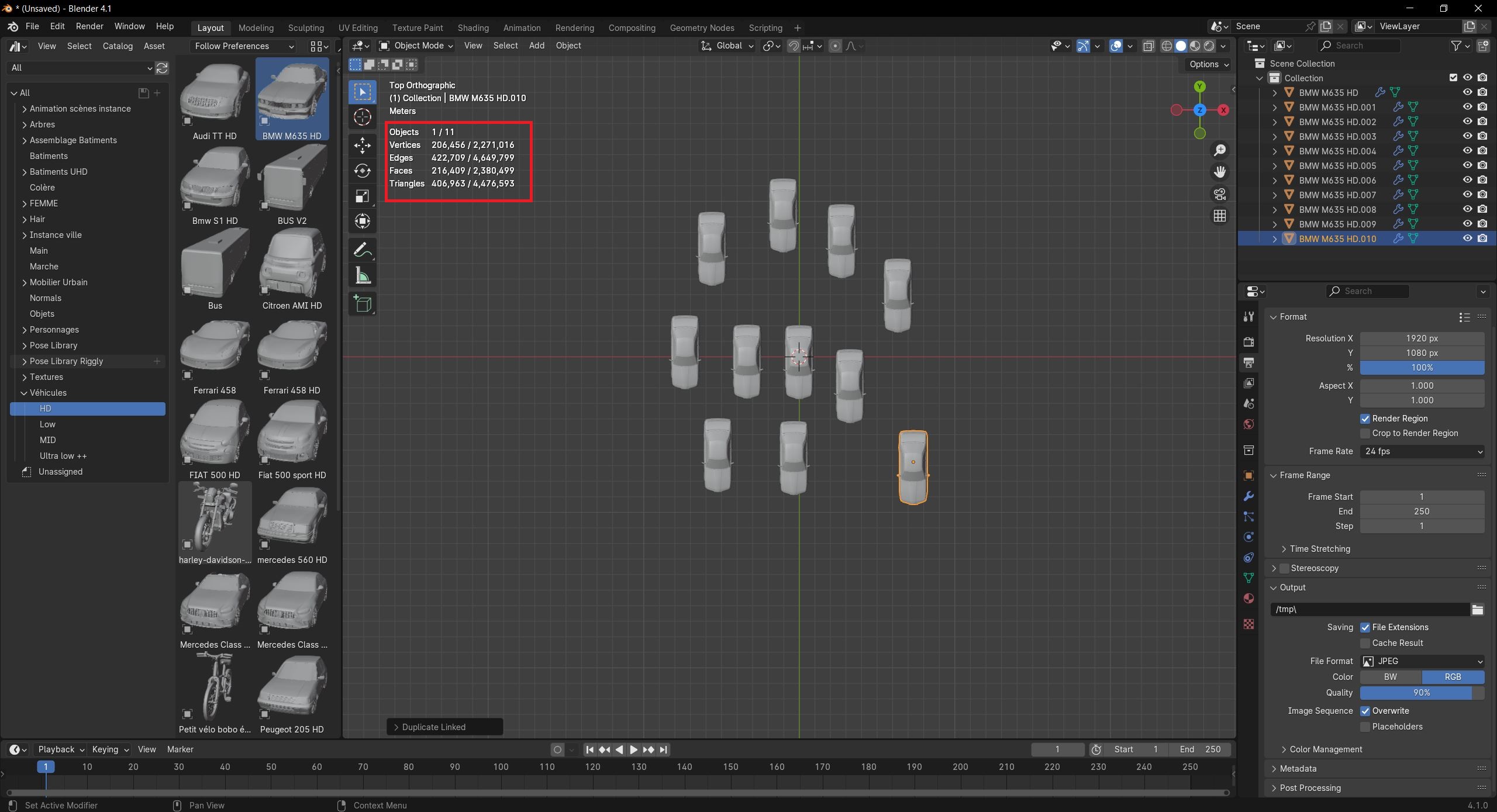Toggle camera view in the viewport
Image resolution: width=1497 pixels, height=812 pixels.
1220,194
